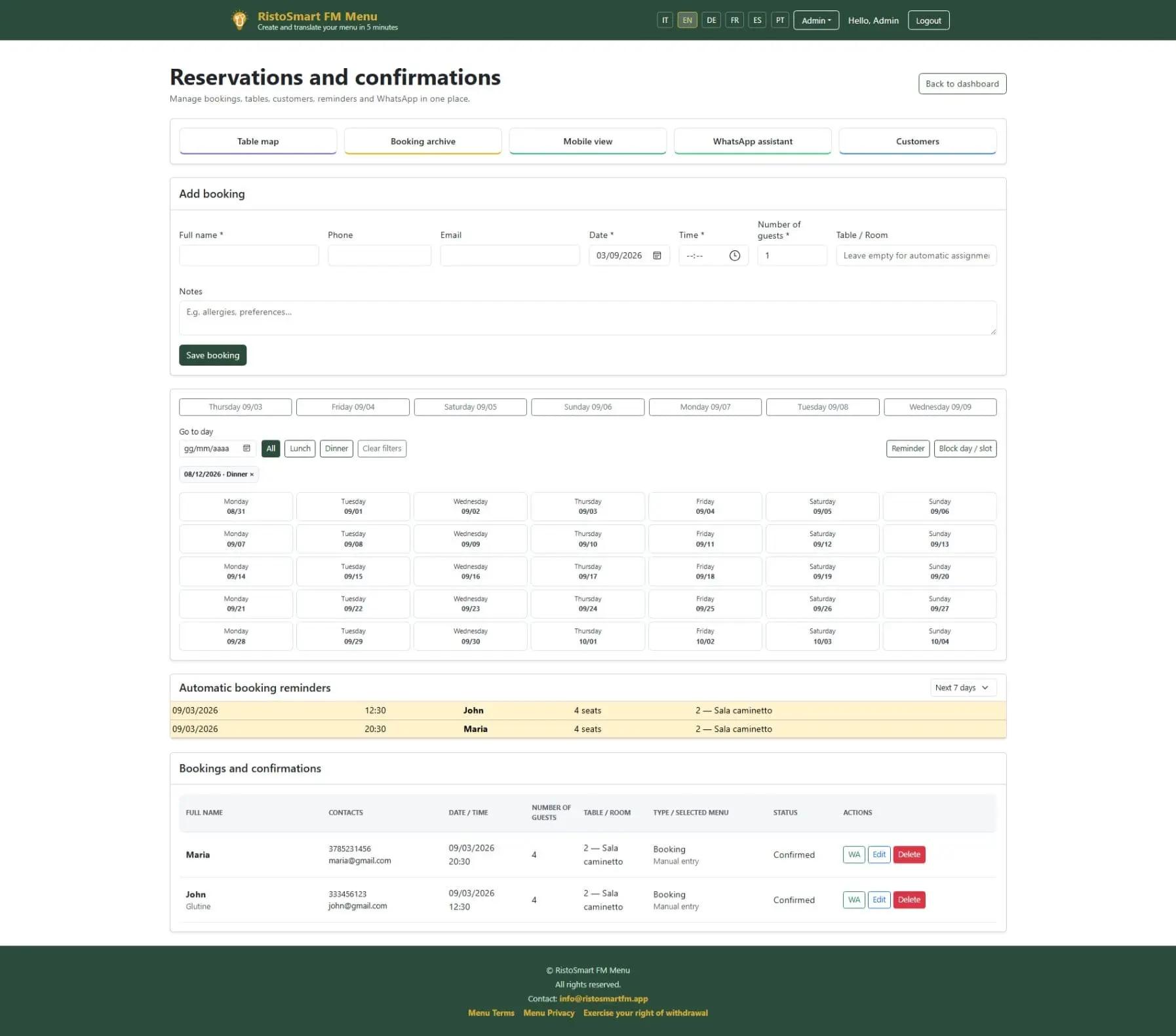Open the Customers tab
This screenshot has height=1036, width=1176.
coord(918,142)
